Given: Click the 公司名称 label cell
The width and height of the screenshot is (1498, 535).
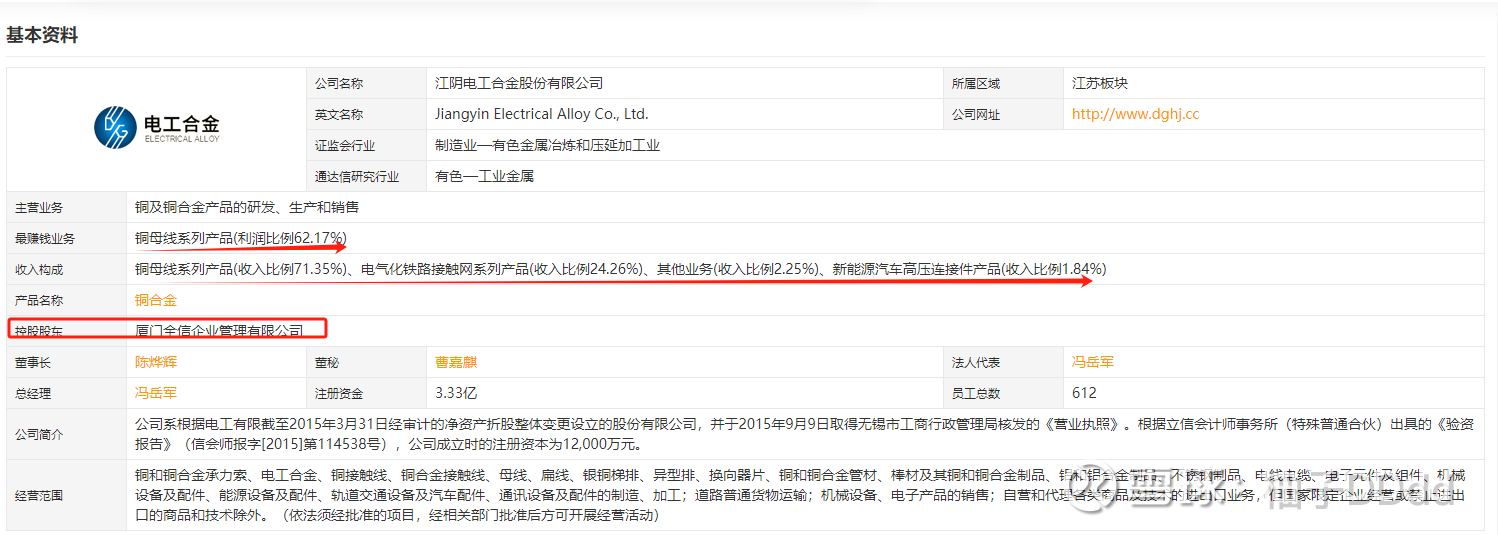Looking at the screenshot, I should point(366,84).
